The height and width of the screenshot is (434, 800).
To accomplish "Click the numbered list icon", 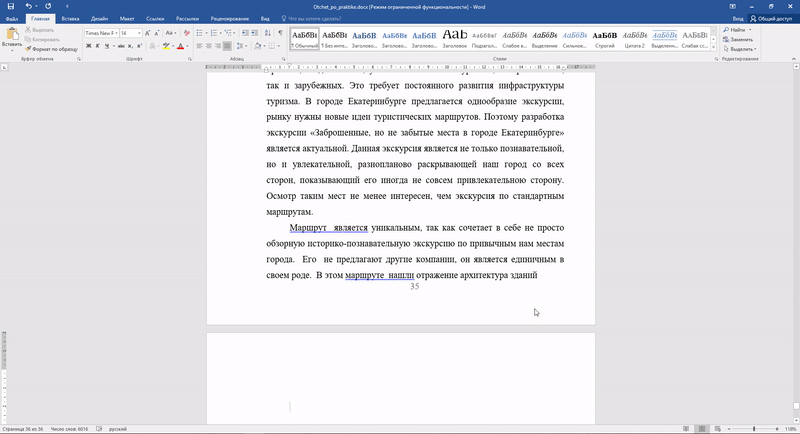I will [x=214, y=33].
